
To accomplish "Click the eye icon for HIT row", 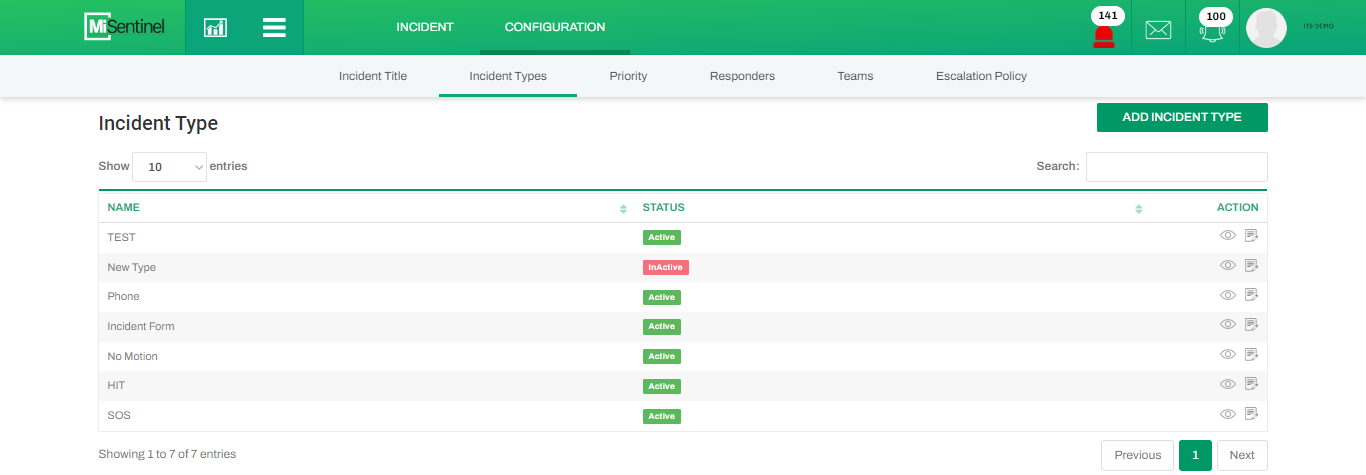I will pos(1228,384).
